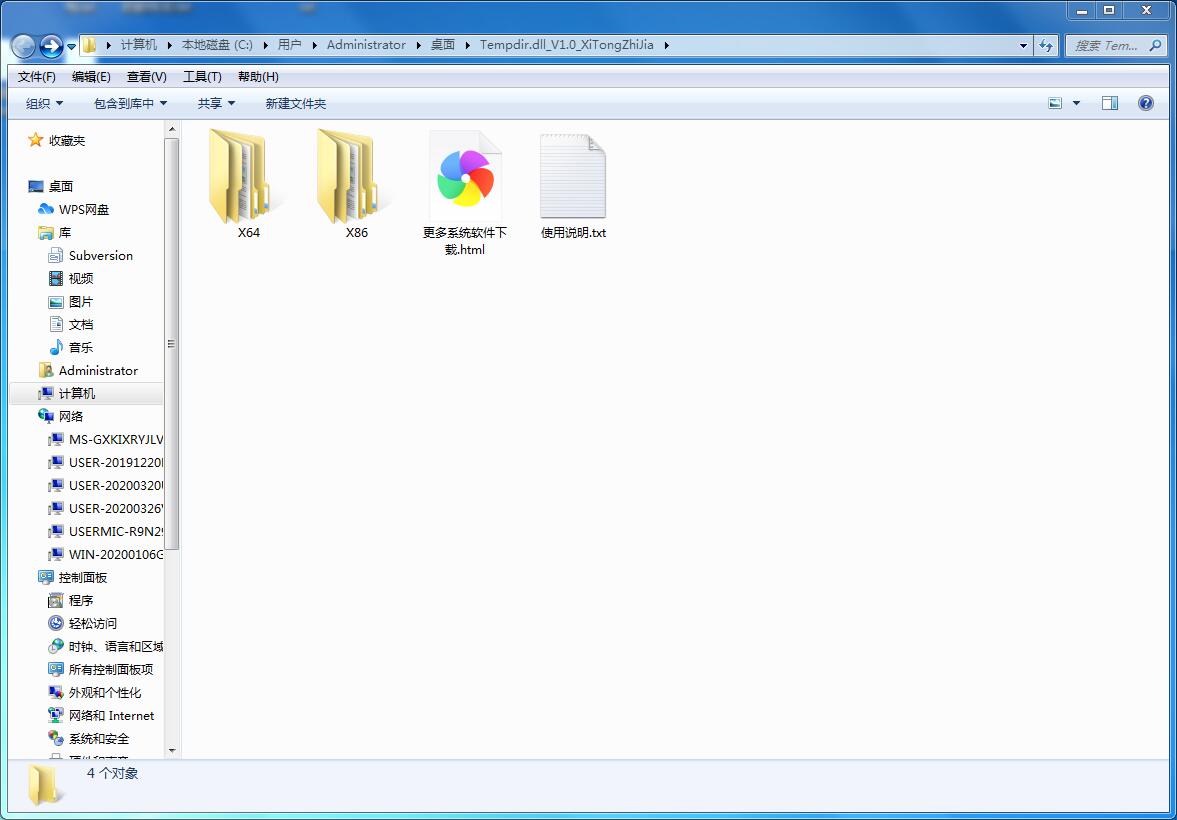
Task: Click the 桌面 desktop icon in sidebar
Action: (36, 186)
